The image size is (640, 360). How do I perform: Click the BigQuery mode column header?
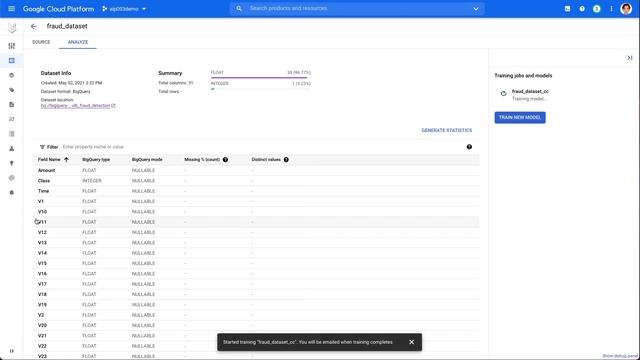[x=147, y=160]
